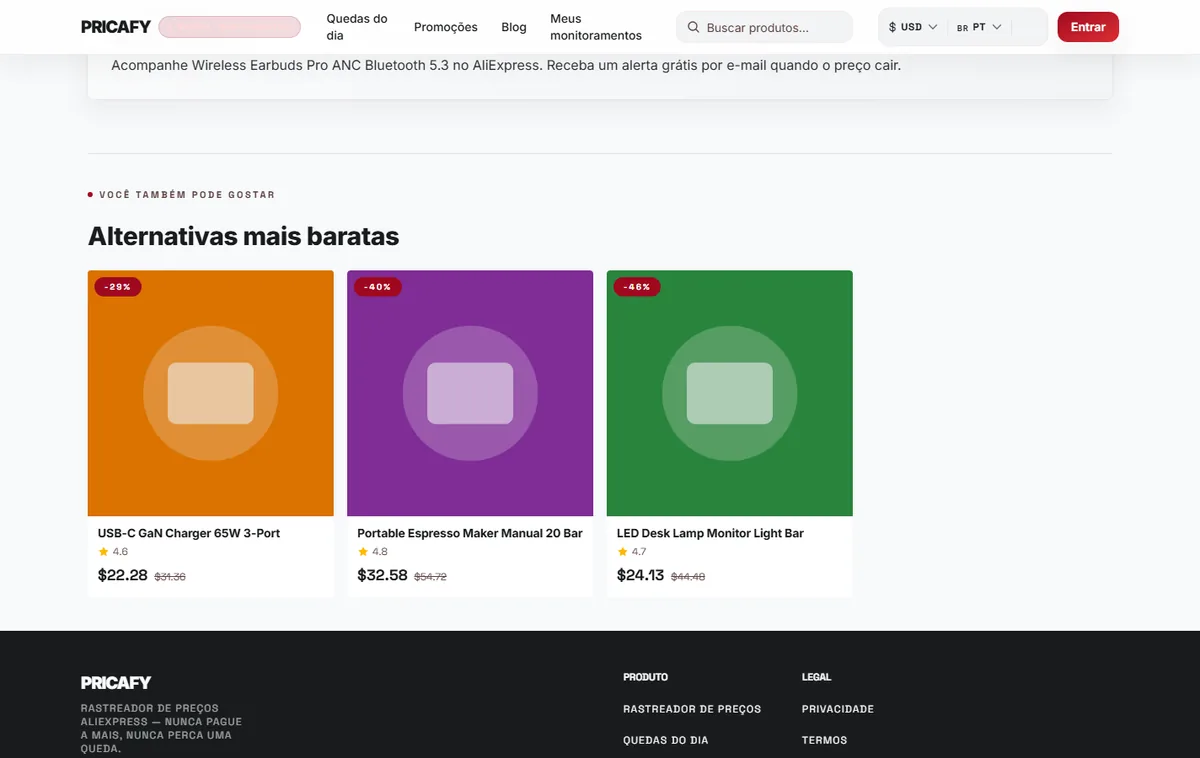Open the purple Portable Espresso Maker thumbnail
1200x758 pixels.
[470, 393]
